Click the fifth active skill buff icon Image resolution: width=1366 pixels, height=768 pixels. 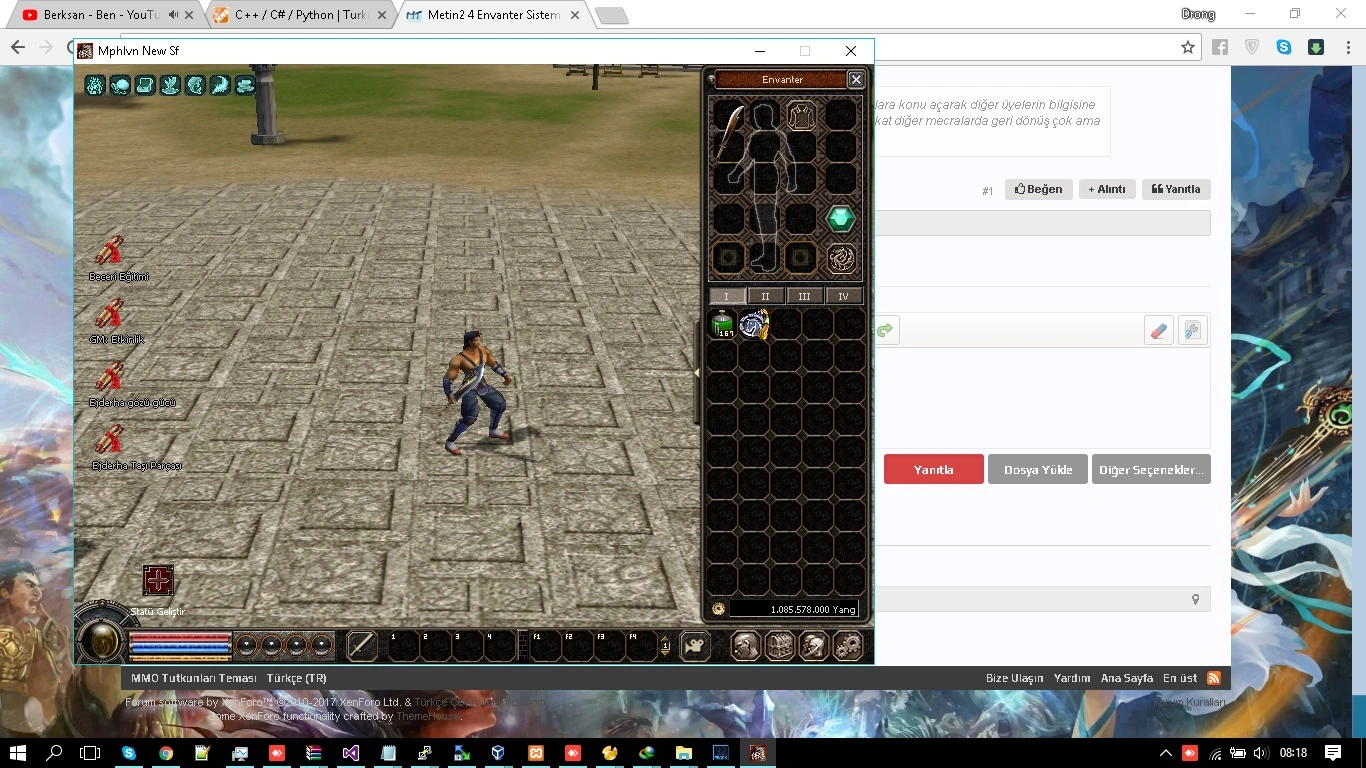(x=195, y=85)
